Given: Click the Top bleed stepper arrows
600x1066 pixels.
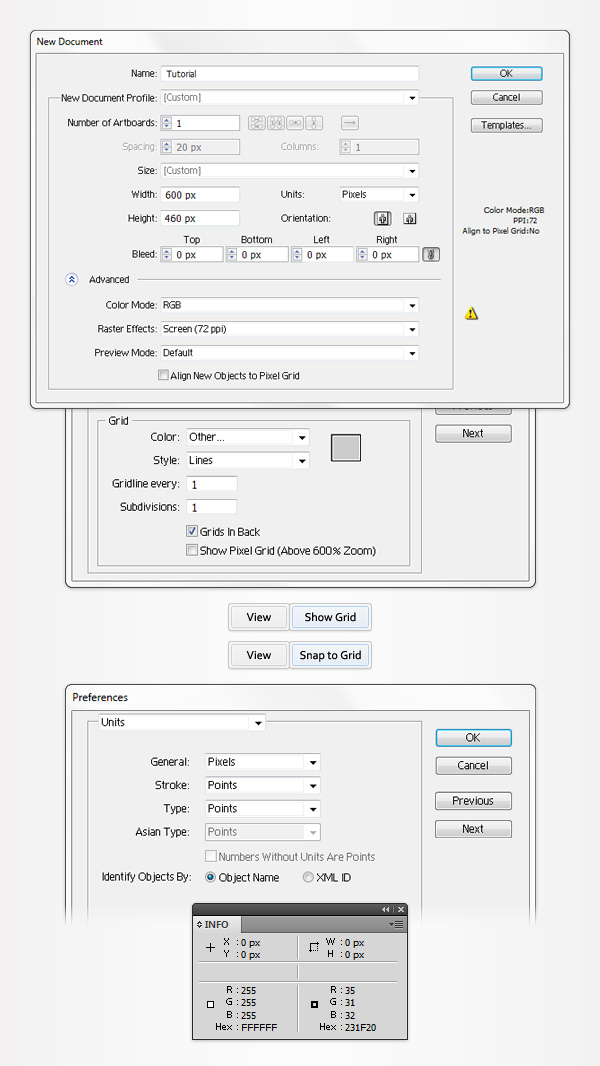Looking at the screenshot, I should pos(166,254).
